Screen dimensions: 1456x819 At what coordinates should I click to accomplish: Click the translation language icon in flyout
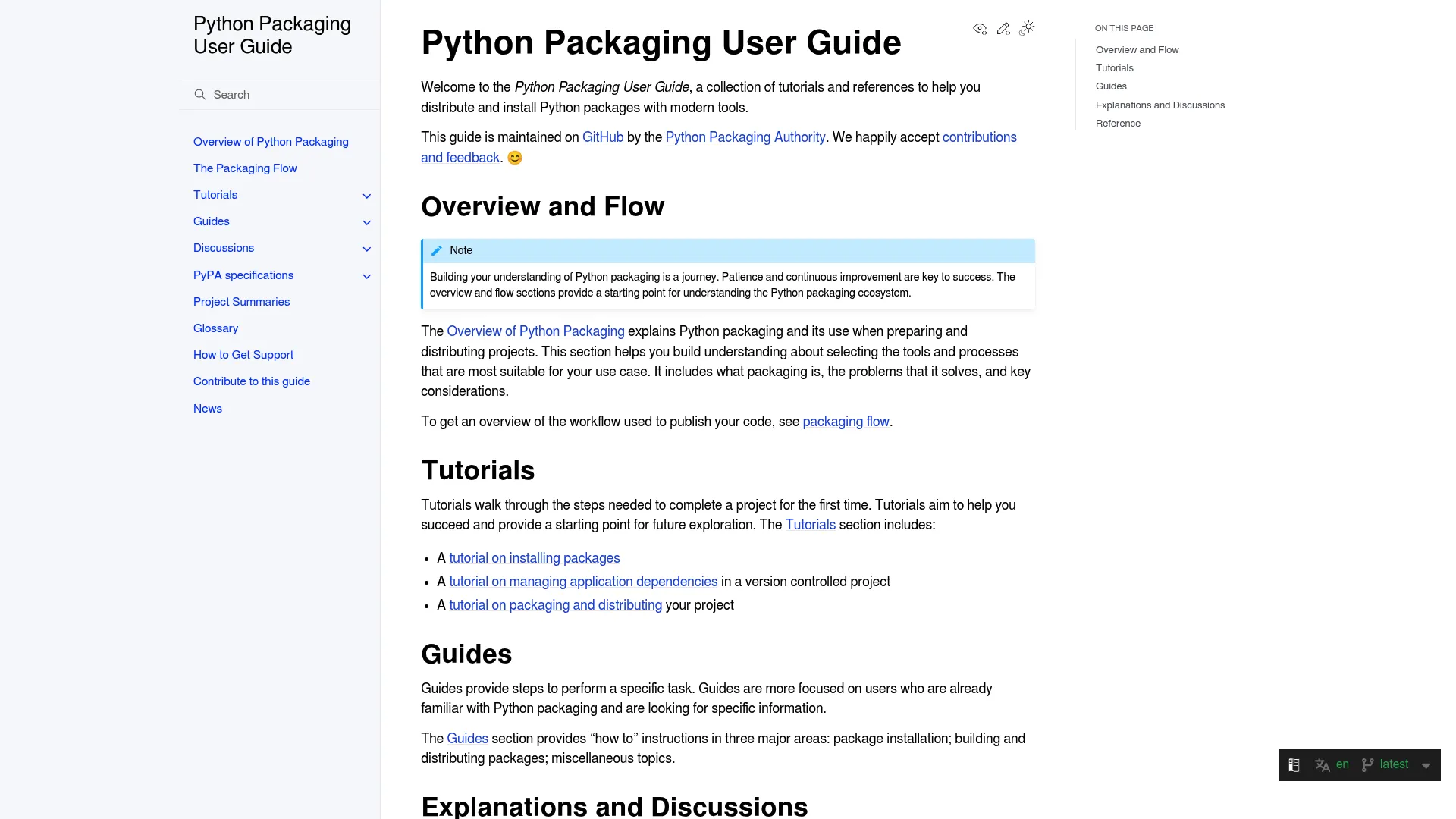tap(1323, 765)
